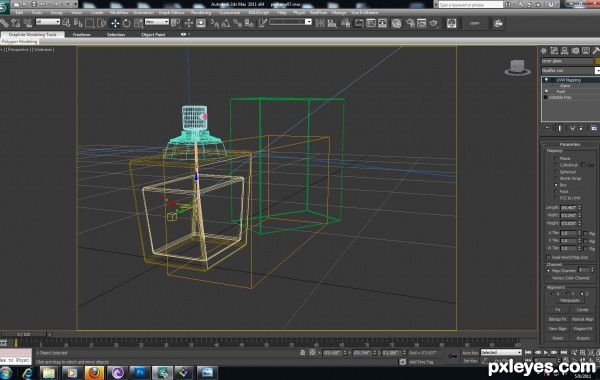
Task: Open the Customize menu
Action: (x=230, y=13)
